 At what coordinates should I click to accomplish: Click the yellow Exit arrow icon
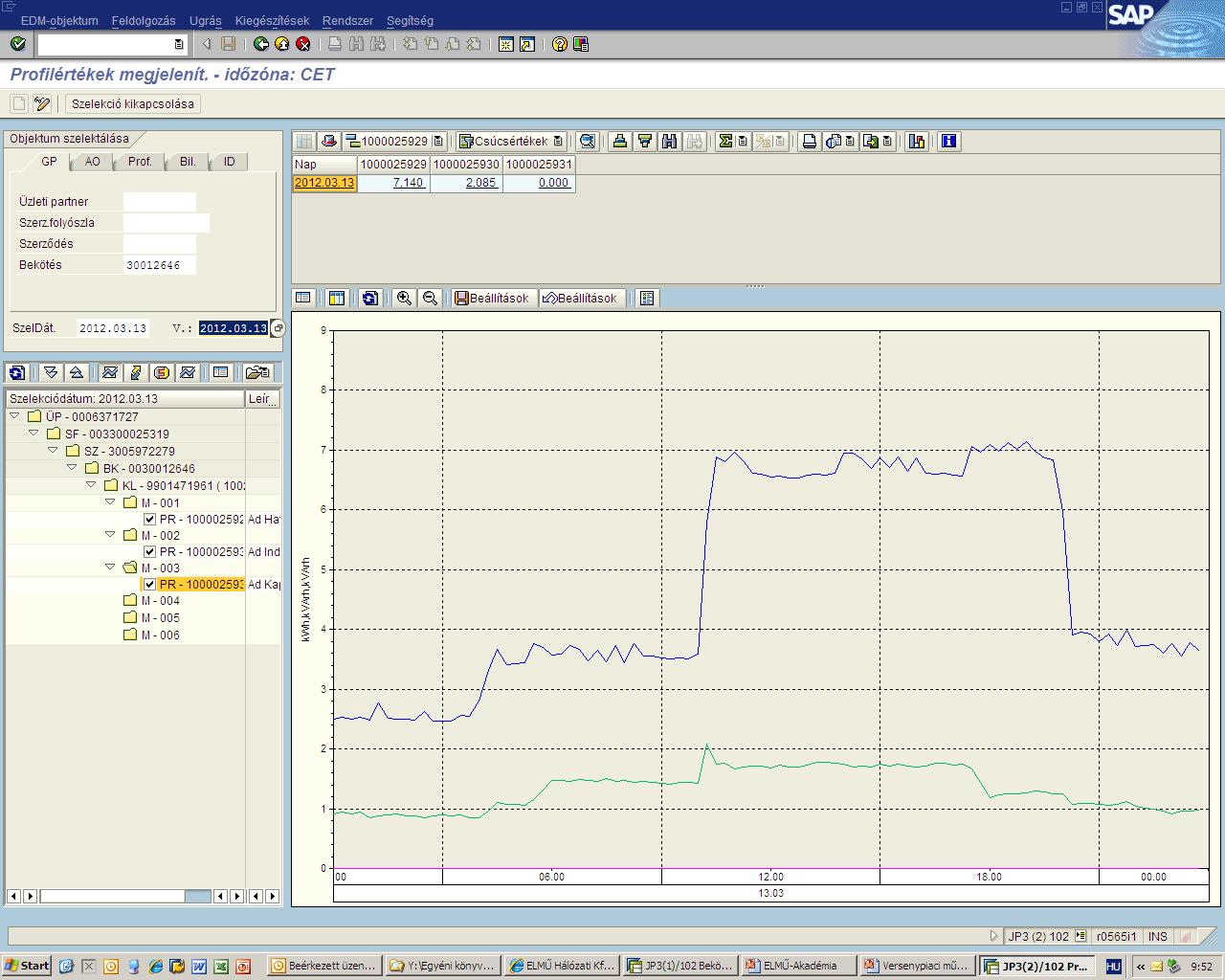(x=282, y=44)
